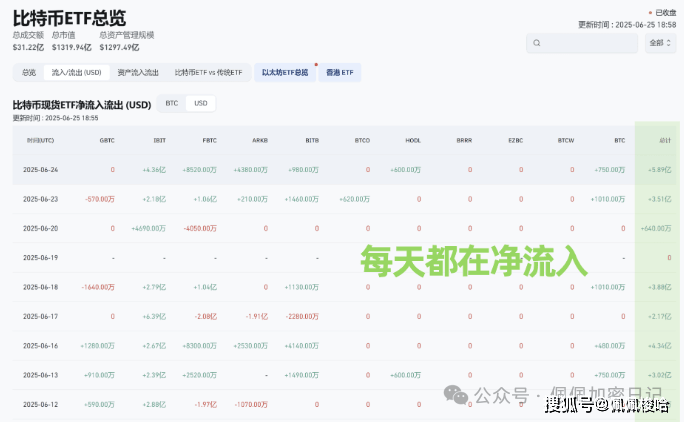Click the ARKB column header
This screenshot has height=422, width=684.
[x=260, y=141]
